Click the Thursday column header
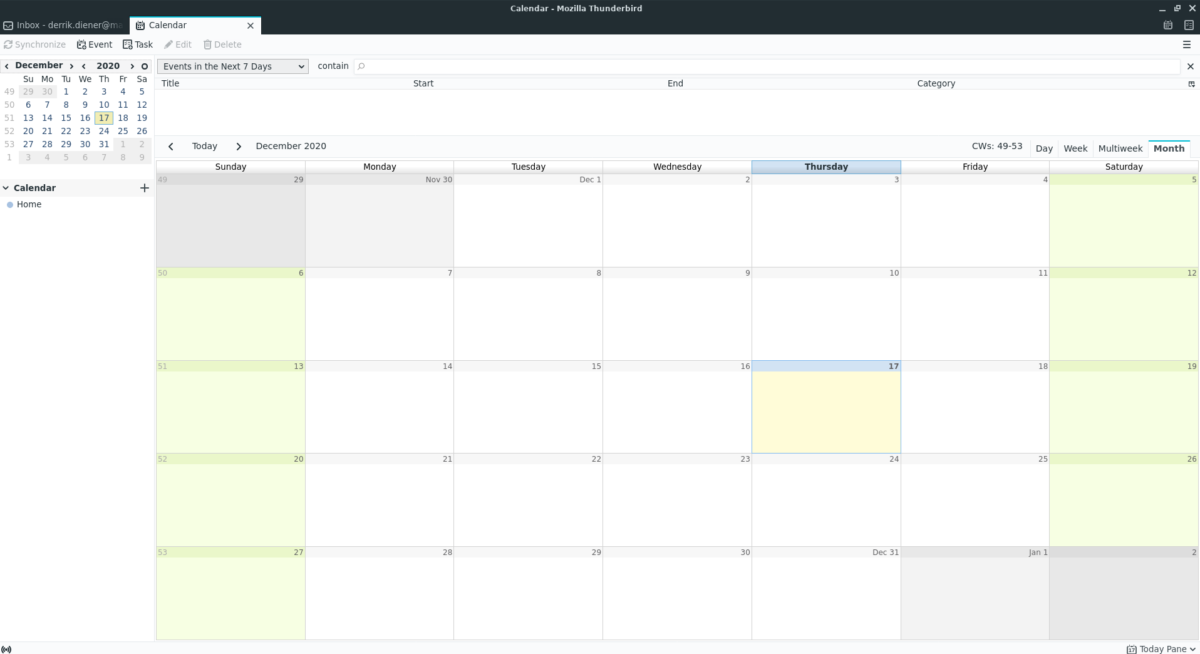The image size is (1200, 654). 826,167
